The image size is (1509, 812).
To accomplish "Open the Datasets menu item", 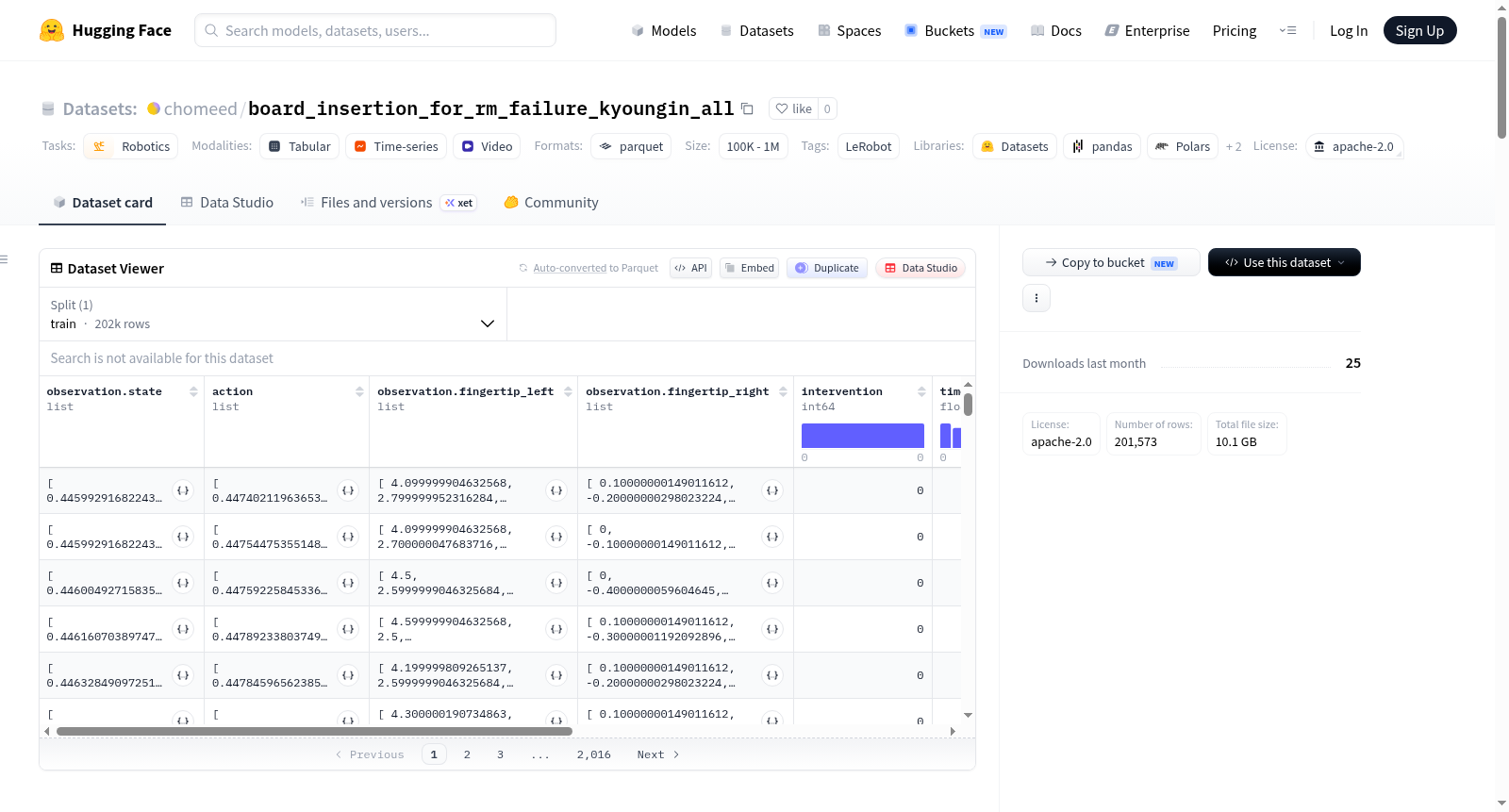I will pos(757,31).
